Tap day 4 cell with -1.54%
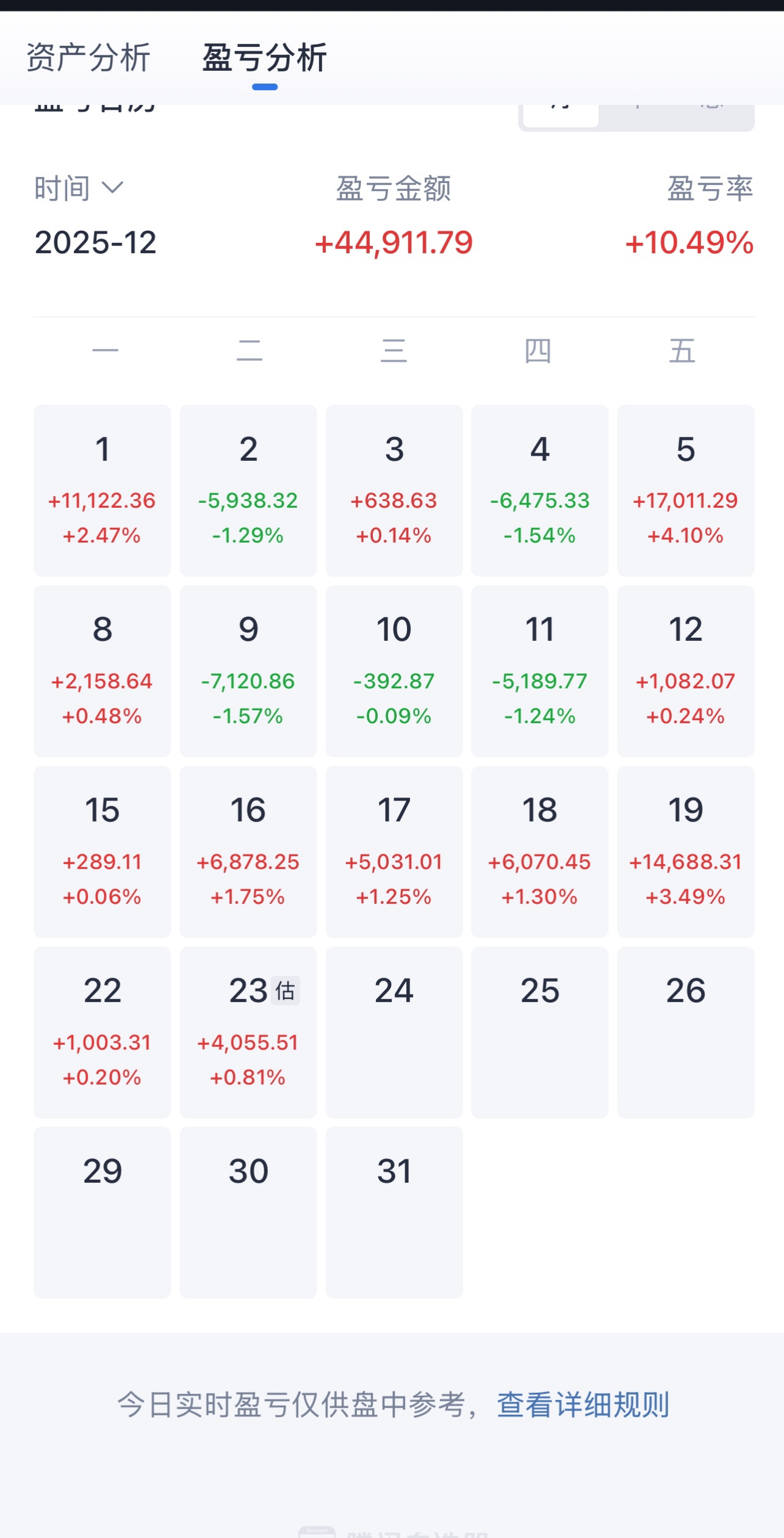This screenshot has width=784, height=1538. pos(540,490)
